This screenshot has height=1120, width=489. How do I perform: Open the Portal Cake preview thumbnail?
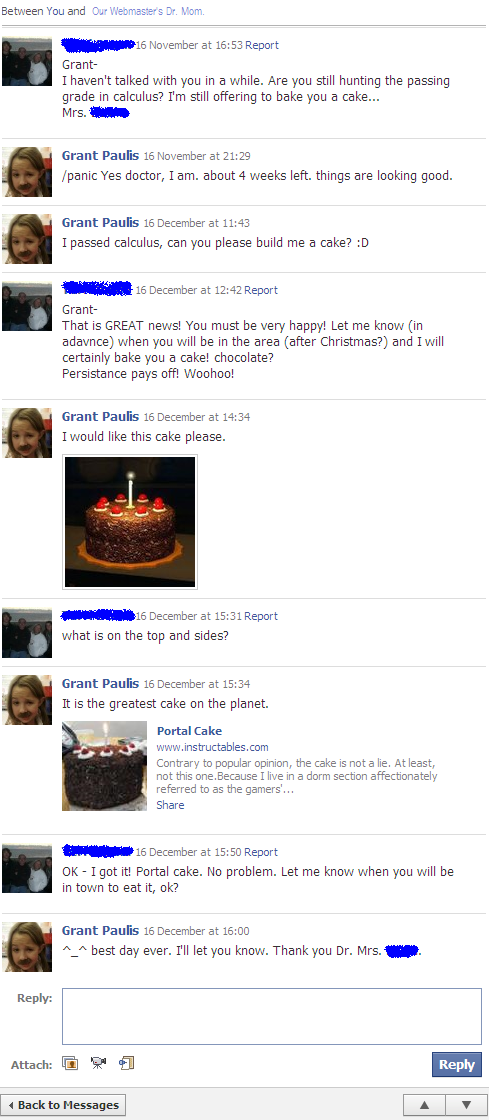[104, 766]
